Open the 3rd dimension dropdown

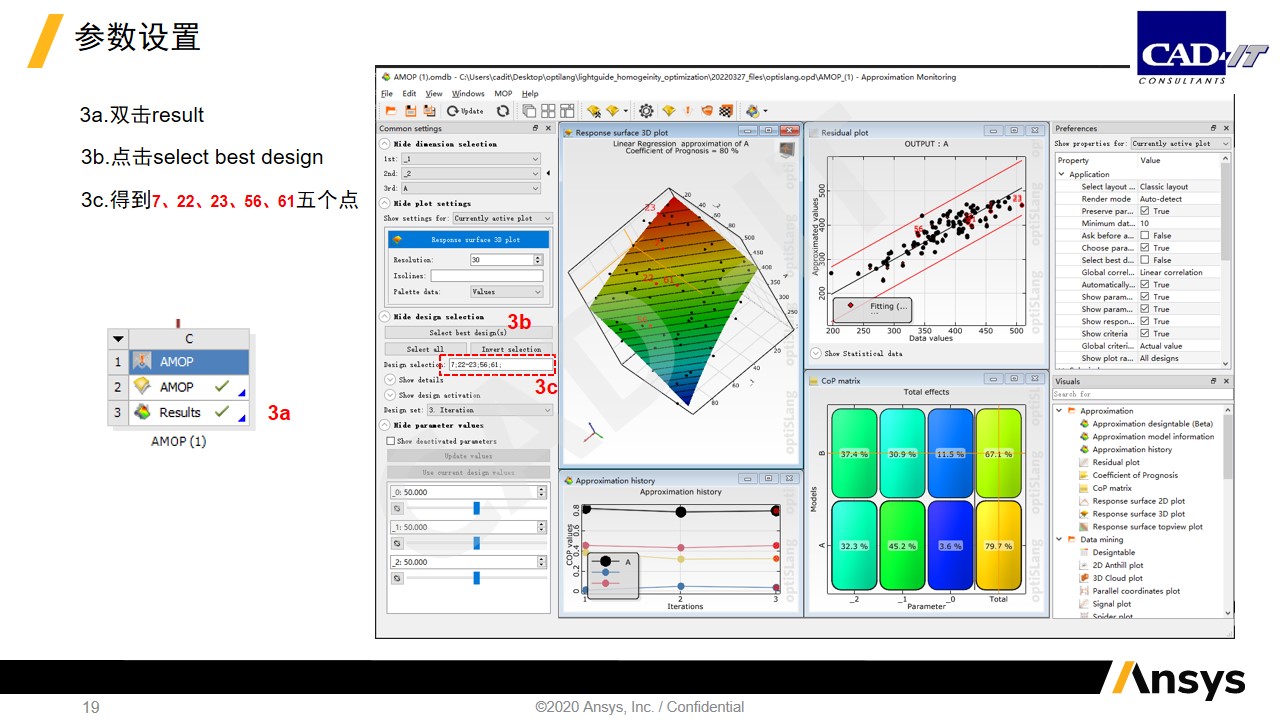coord(470,188)
